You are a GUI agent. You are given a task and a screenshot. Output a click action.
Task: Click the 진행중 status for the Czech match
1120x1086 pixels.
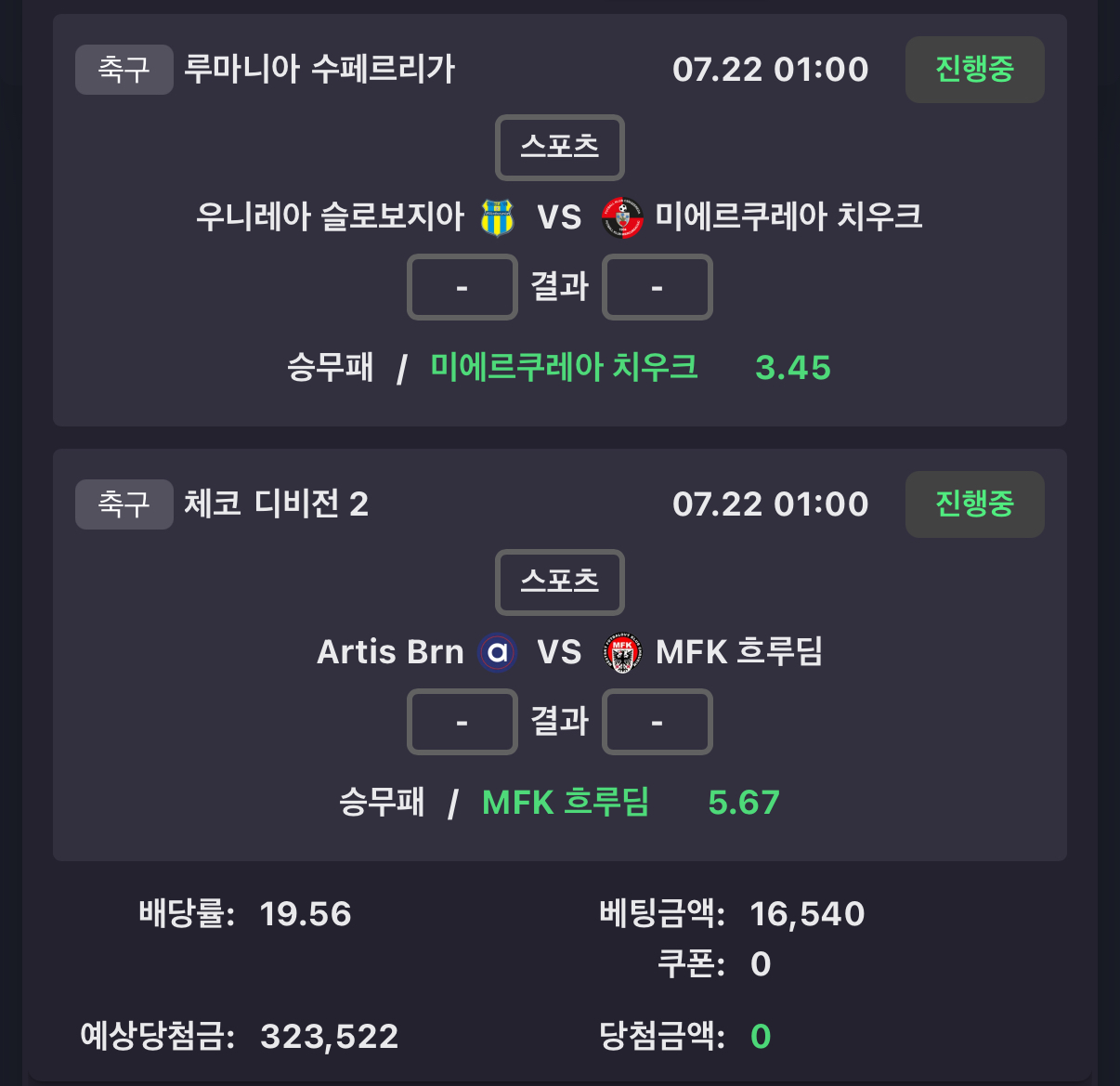pos(975,504)
